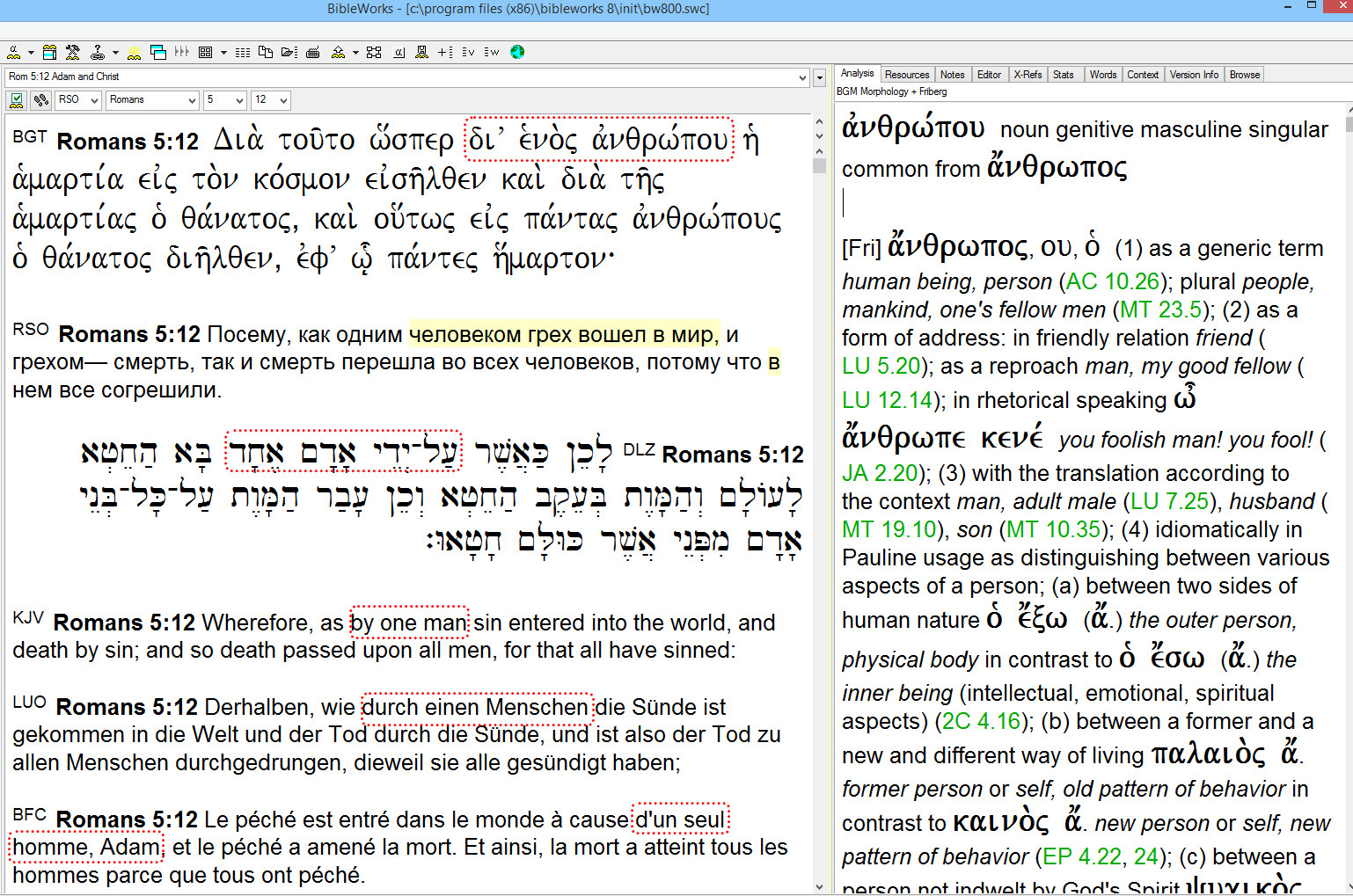Open the LU 5.20 reference link

pyautogui.click(x=881, y=366)
